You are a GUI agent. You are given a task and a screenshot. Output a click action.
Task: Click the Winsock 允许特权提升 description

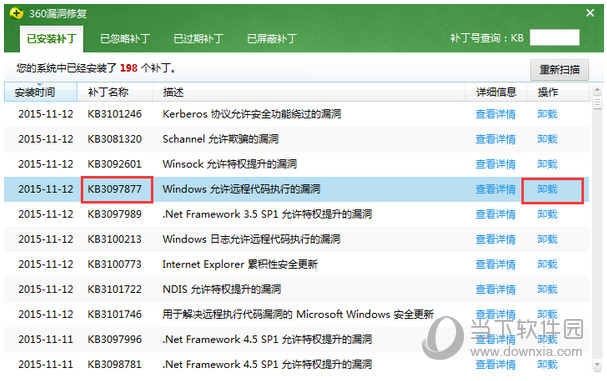coord(230,164)
